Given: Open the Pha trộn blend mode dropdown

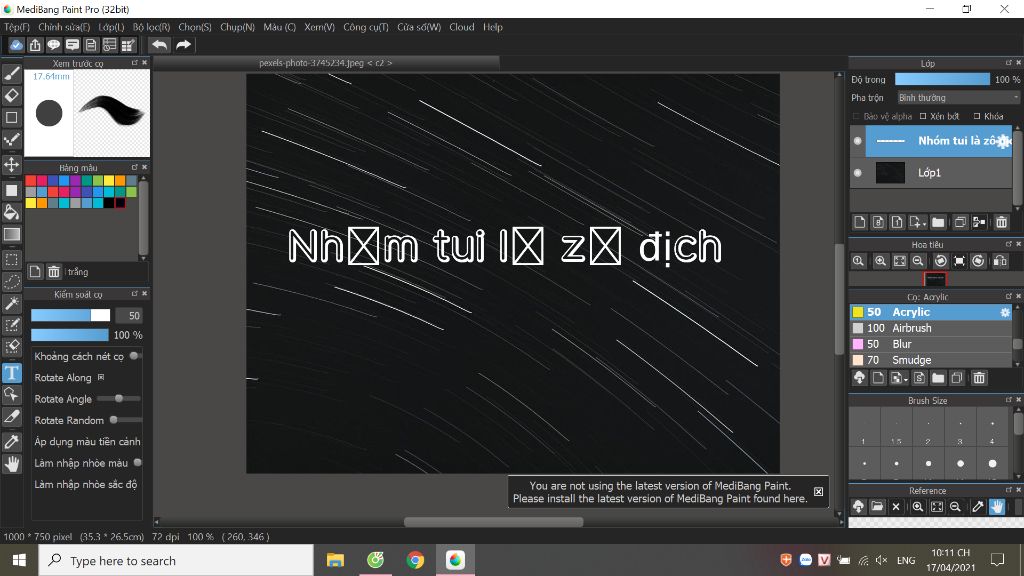Looking at the screenshot, I should pos(957,97).
